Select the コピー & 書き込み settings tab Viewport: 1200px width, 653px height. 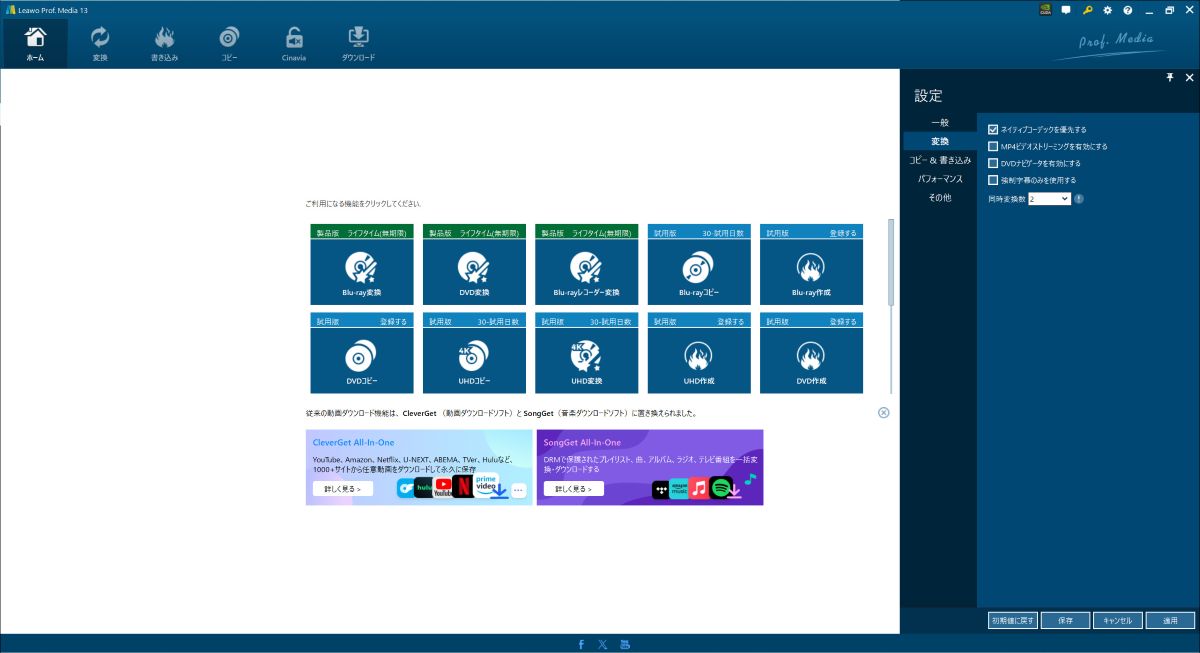pyautogui.click(x=939, y=160)
